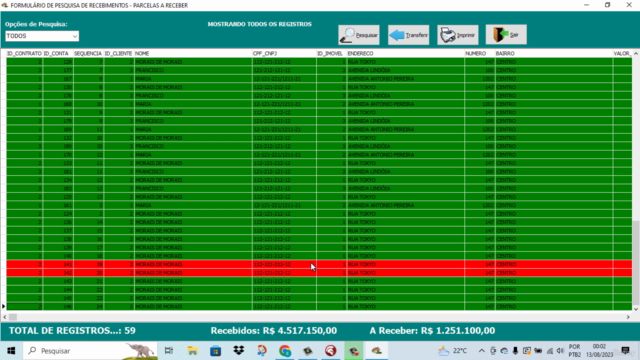640x360 pixels.
Task: Click the Transferir button
Action: tap(408, 35)
